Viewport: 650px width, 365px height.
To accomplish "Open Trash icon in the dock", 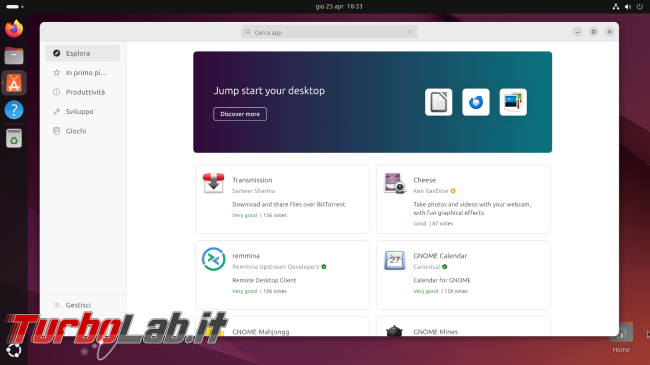I will coord(14,138).
